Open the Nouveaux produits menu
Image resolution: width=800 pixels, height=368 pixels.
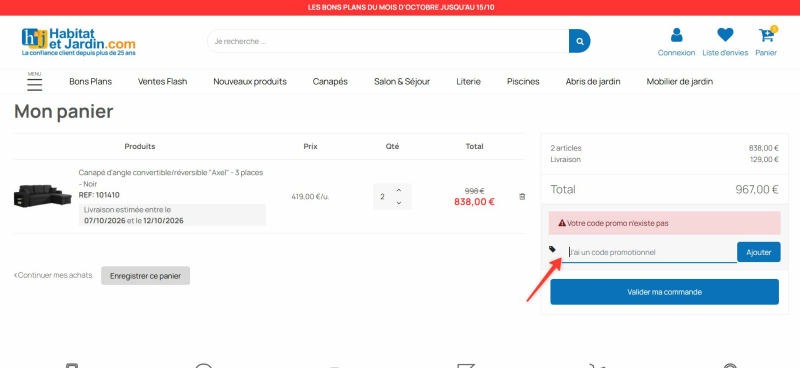click(250, 82)
